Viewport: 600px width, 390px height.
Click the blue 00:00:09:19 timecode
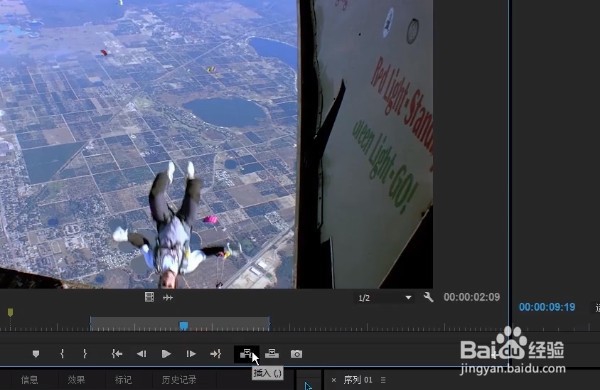(x=547, y=307)
